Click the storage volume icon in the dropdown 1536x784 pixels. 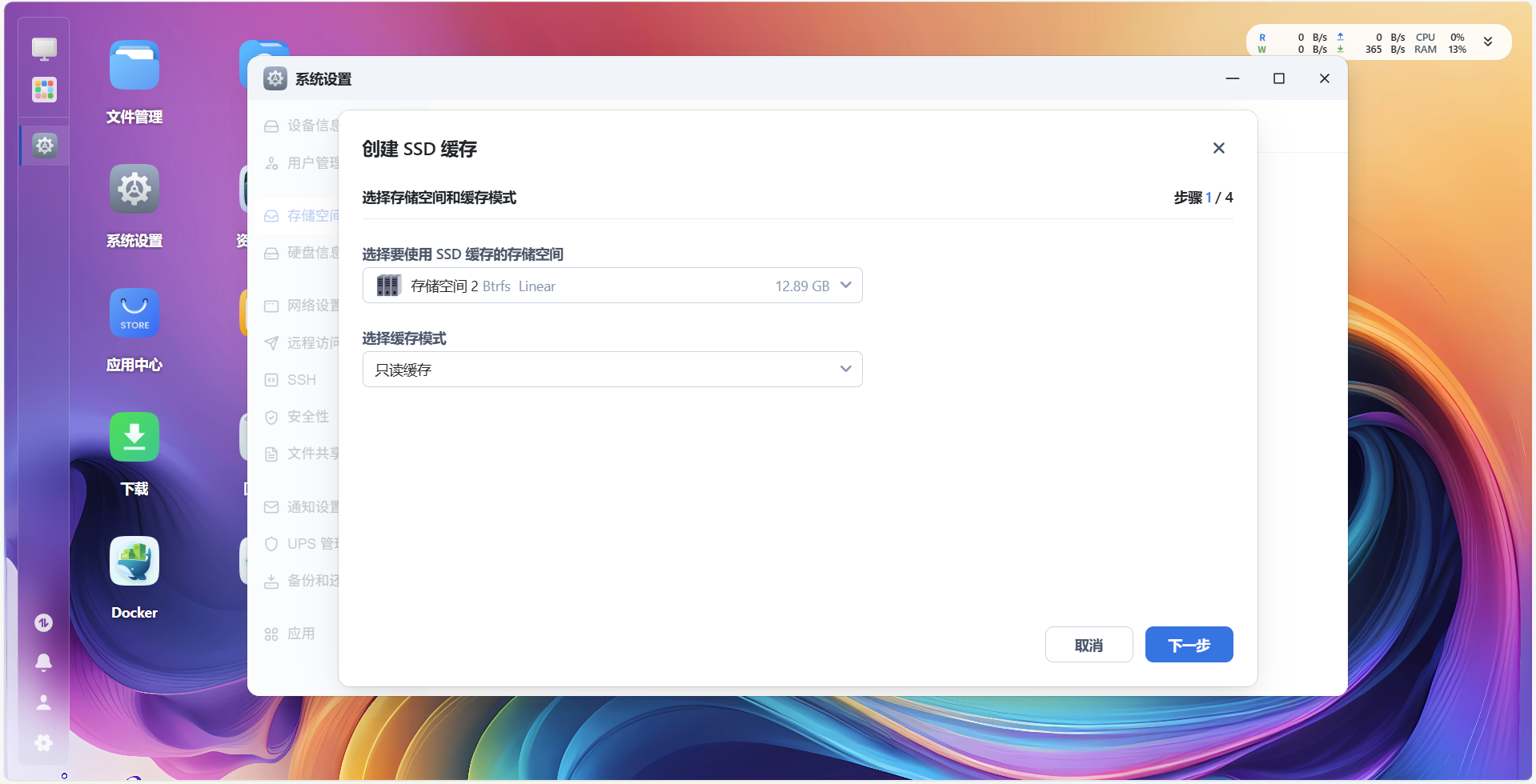388,286
